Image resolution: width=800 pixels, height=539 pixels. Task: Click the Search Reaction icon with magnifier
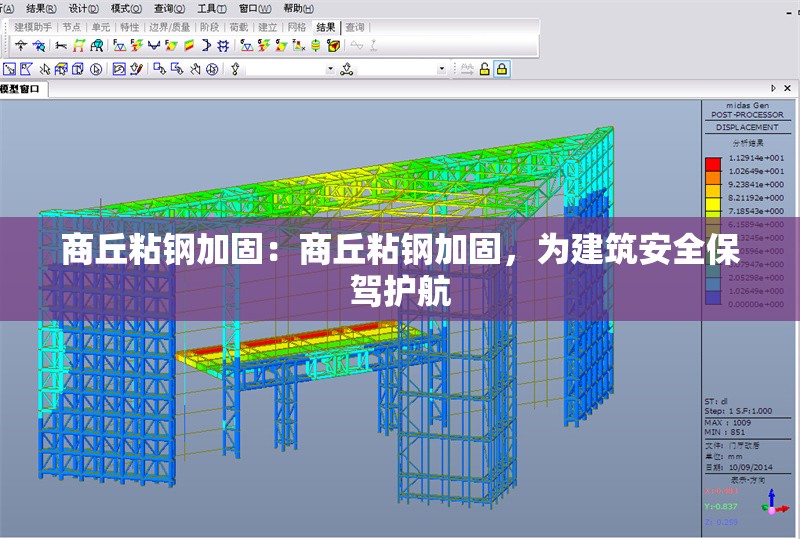39,46
